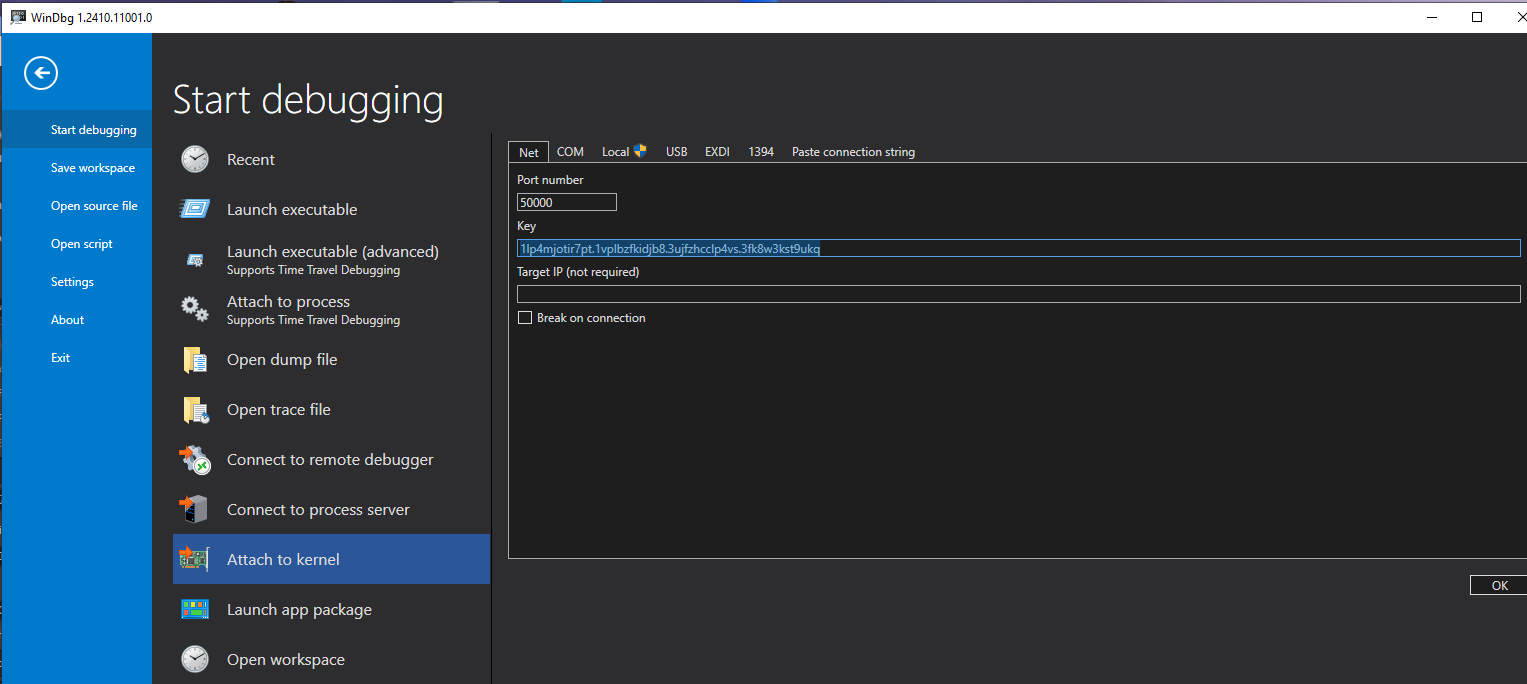Choose Attach to process option
Screen dimensions: 1527x684
tap(331, 309)
